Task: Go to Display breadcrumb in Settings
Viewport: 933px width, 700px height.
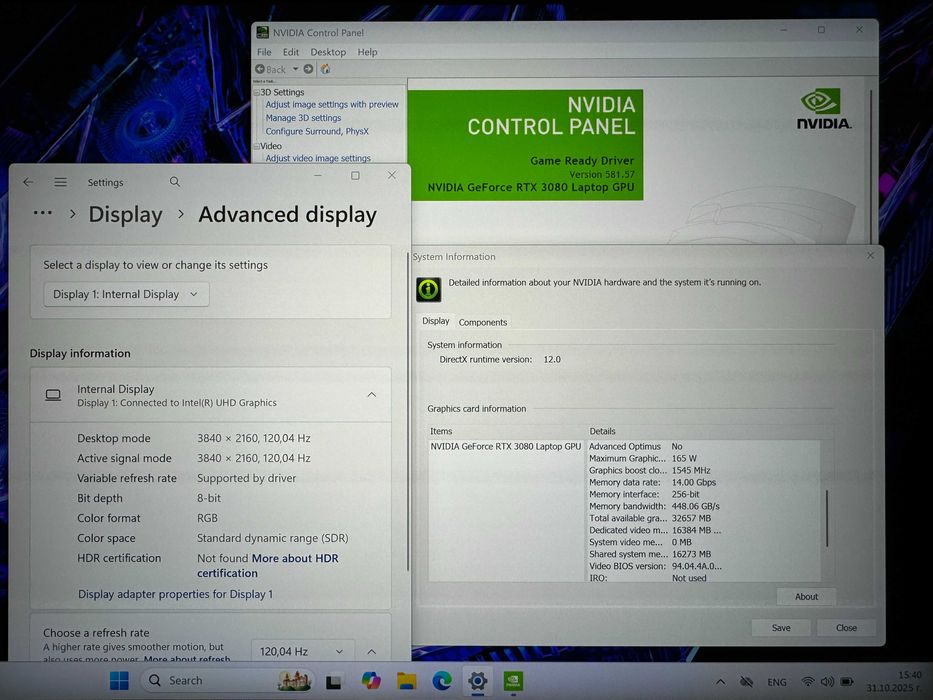Action: point(126,214)
